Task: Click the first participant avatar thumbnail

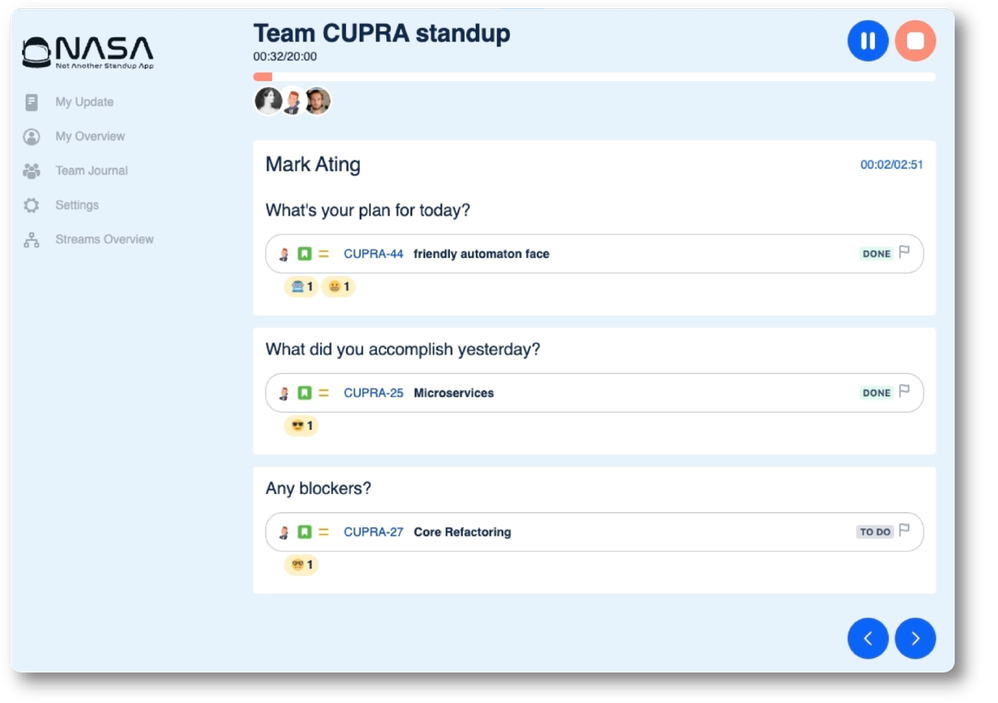Action: 266,100
